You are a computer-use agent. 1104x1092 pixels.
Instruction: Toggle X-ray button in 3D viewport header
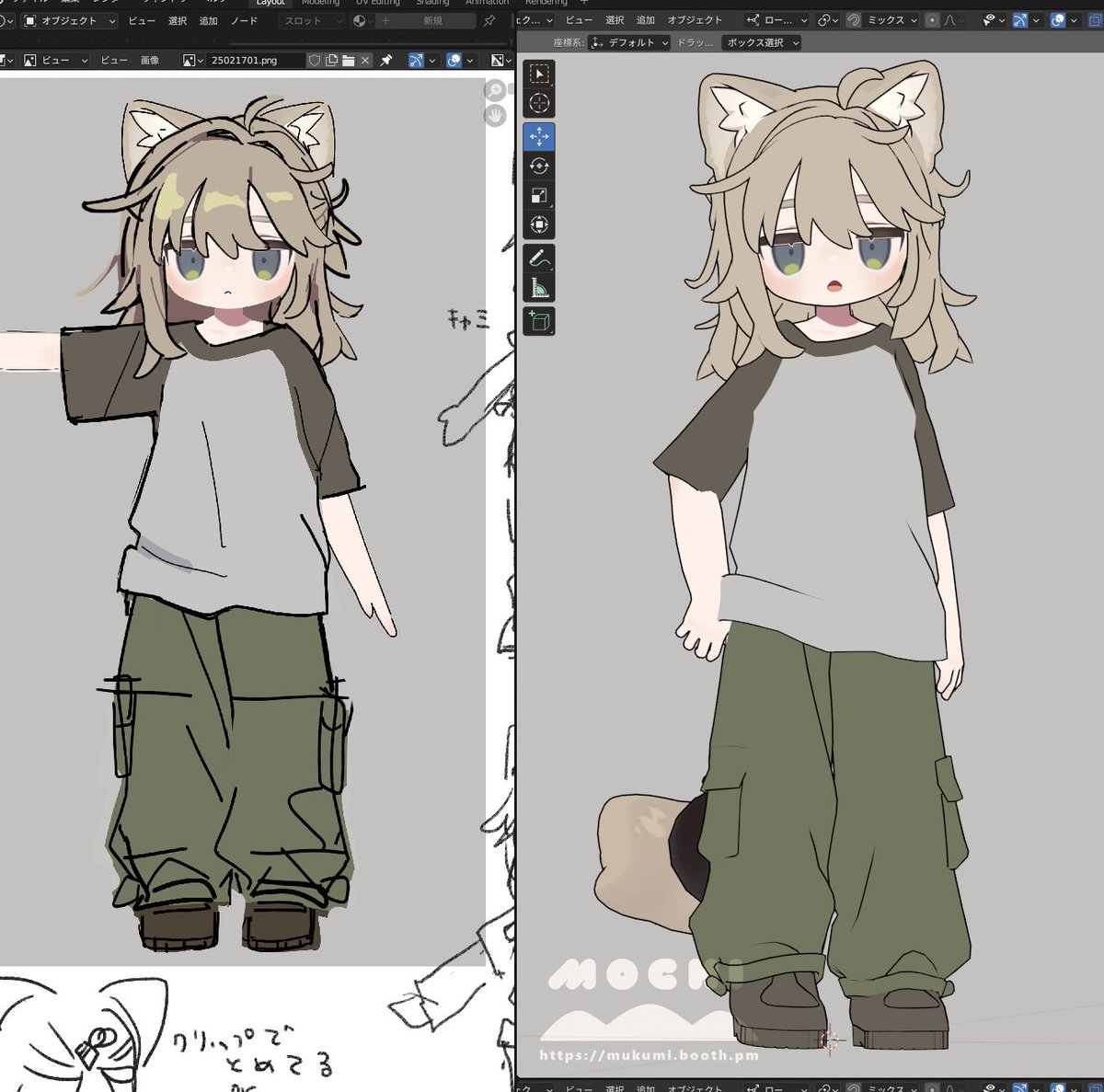point(1095,19)
